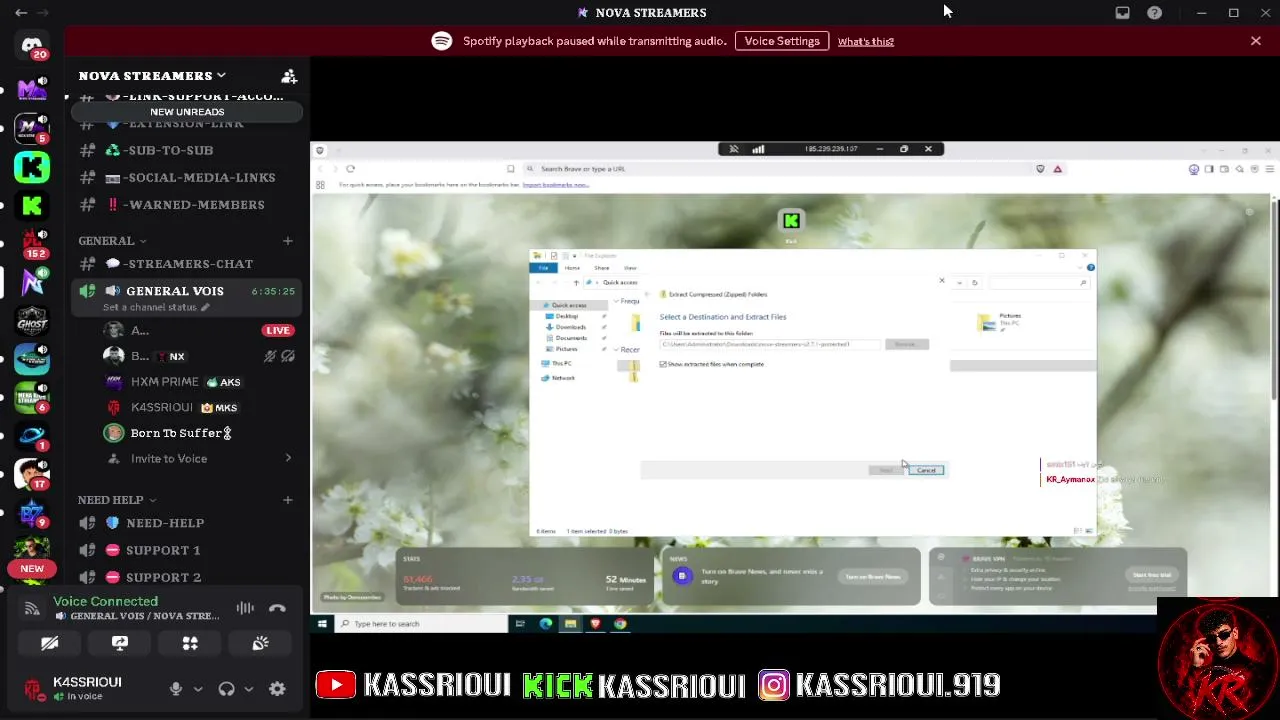Open Discord inbox icon in title bar
The height and width of the screenshot is (720, 1280).
pos(1123,13)
